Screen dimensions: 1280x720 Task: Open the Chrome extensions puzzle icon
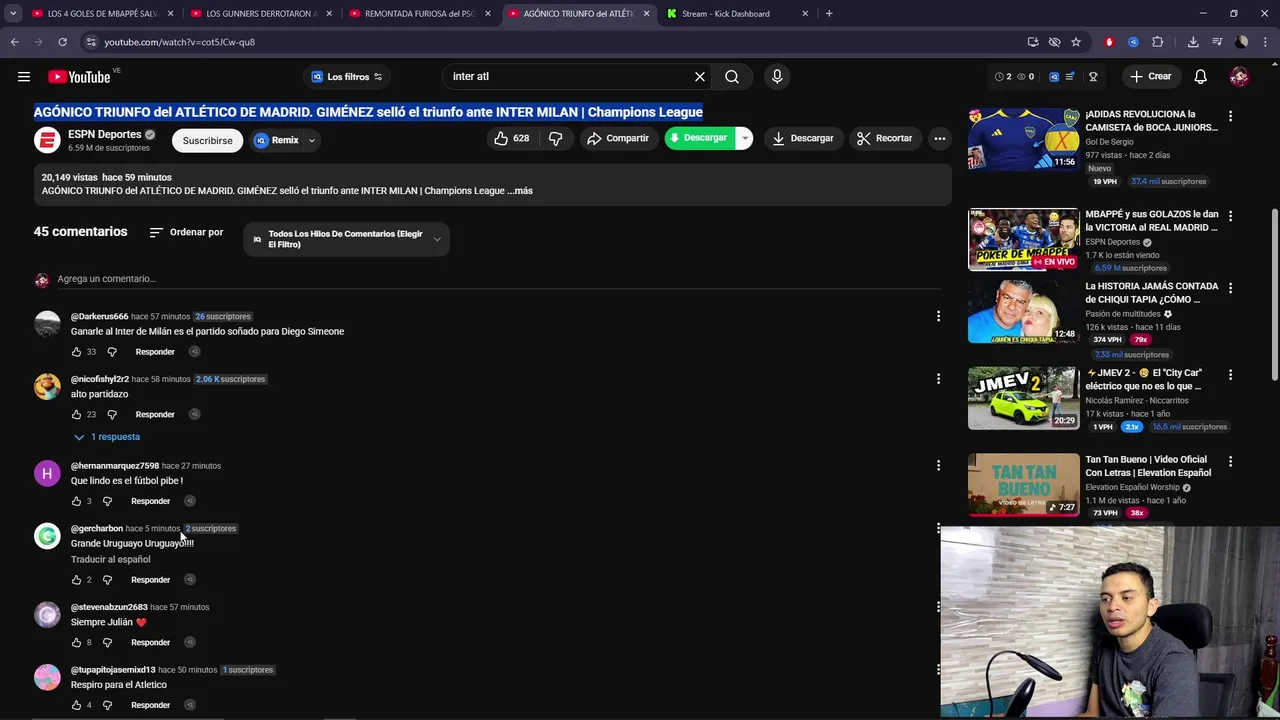(x=1158, y=42)
